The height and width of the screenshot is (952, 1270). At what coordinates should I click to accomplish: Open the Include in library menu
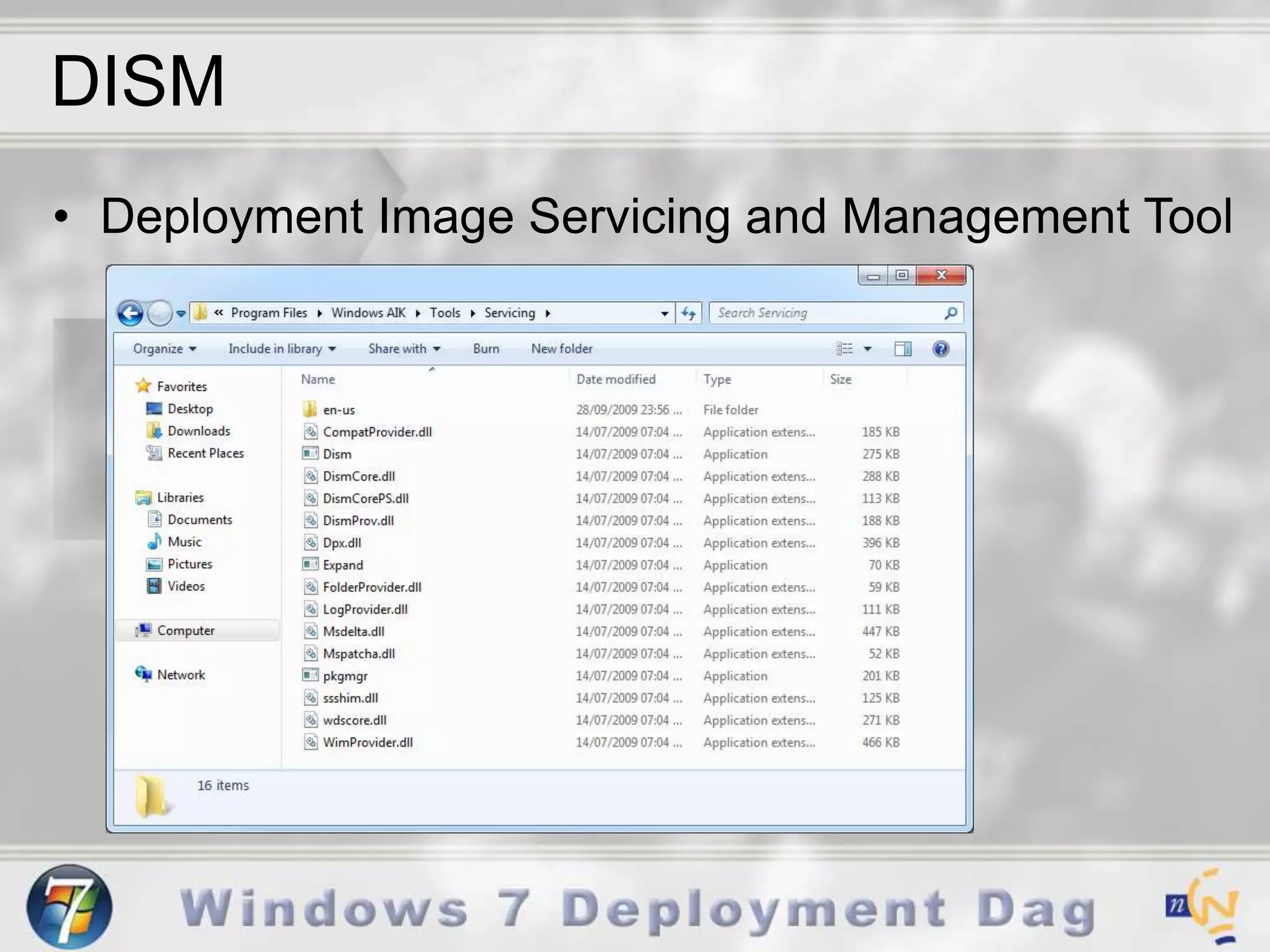282,349
